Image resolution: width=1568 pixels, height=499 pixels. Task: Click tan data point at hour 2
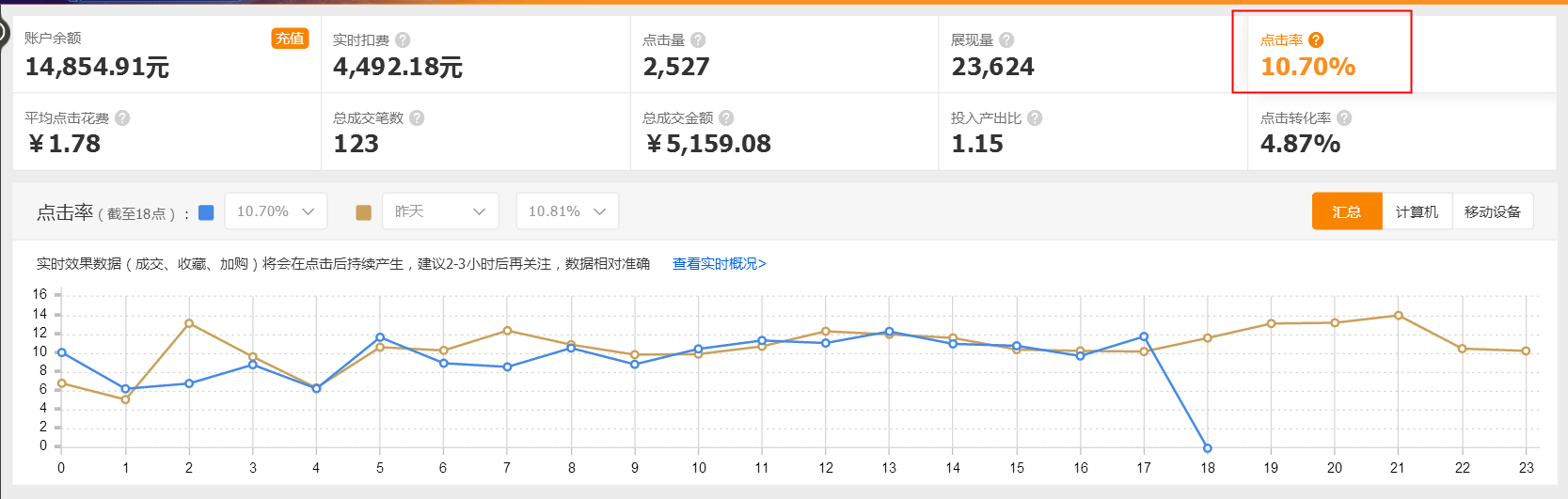(x=189, y=323)
